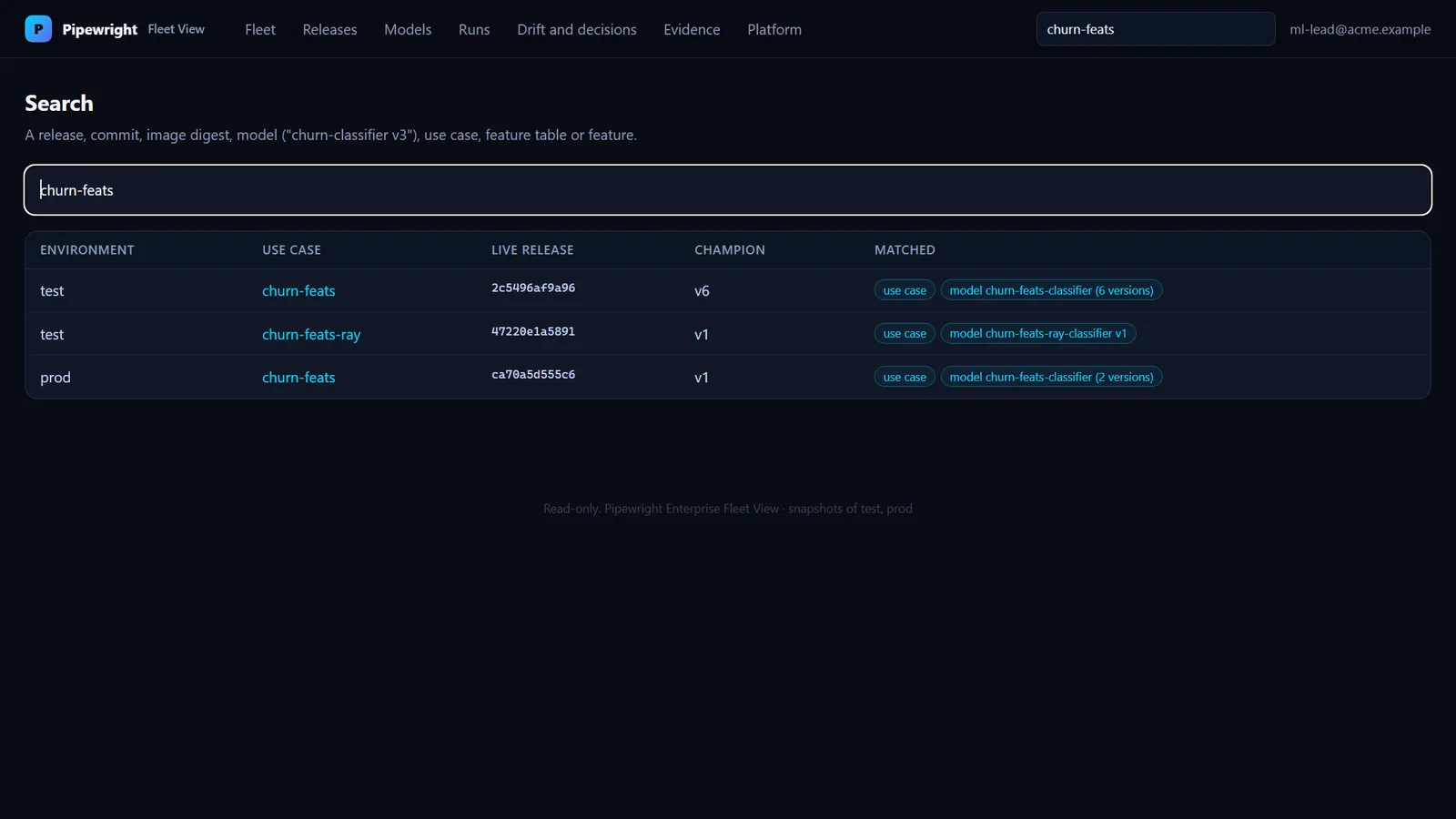Click the Environment column header
Viewport: 1456px width, 819px height.
[87, 250]
